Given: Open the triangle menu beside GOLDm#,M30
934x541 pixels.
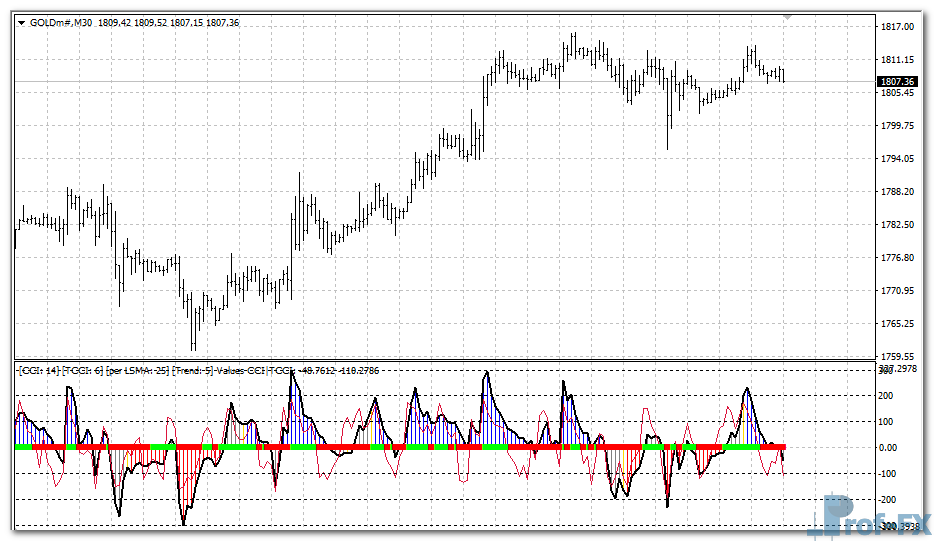Looking at the screenshot, I should (x=22, y=23).
